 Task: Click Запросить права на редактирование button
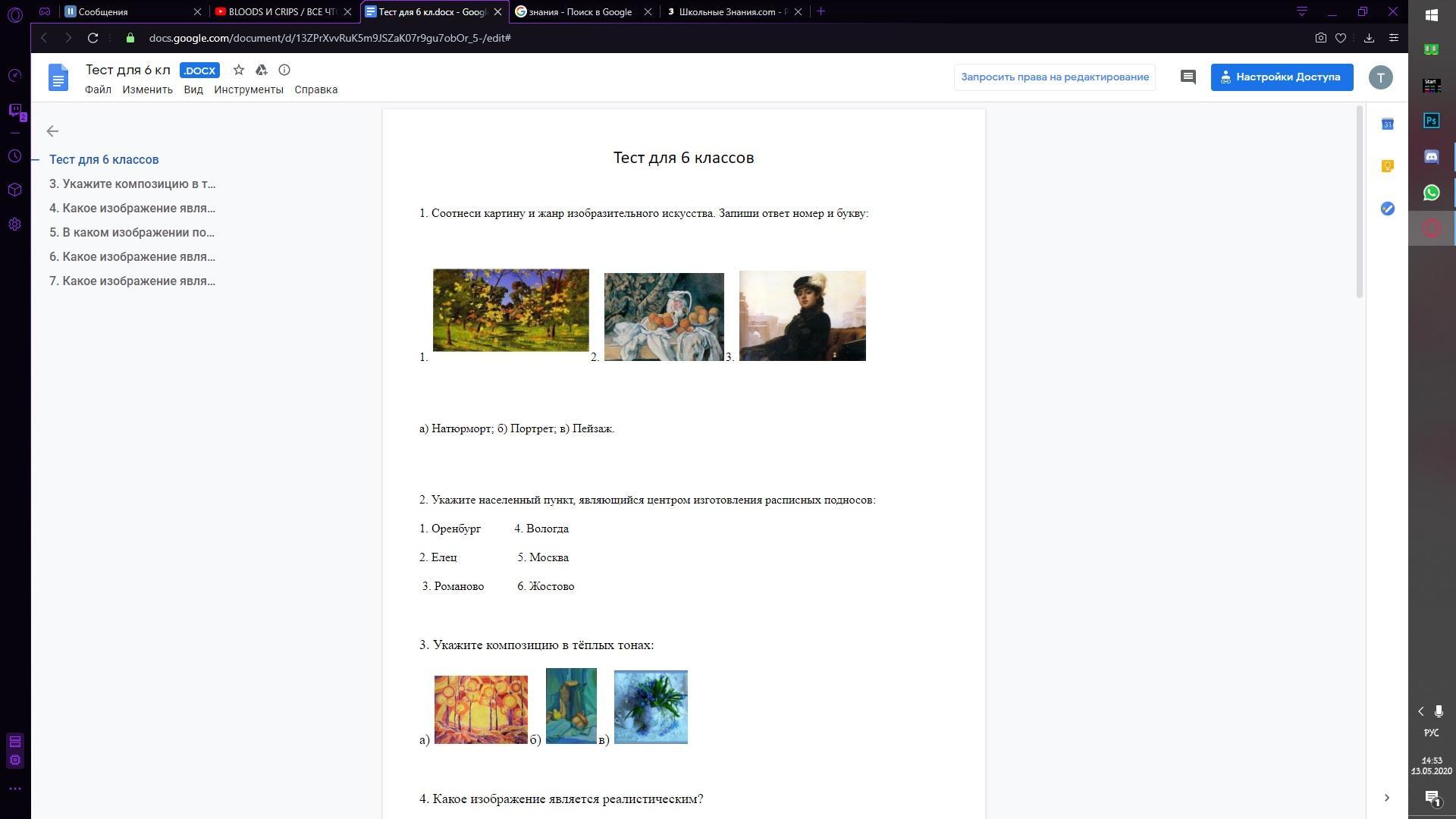click(1055, 77)
